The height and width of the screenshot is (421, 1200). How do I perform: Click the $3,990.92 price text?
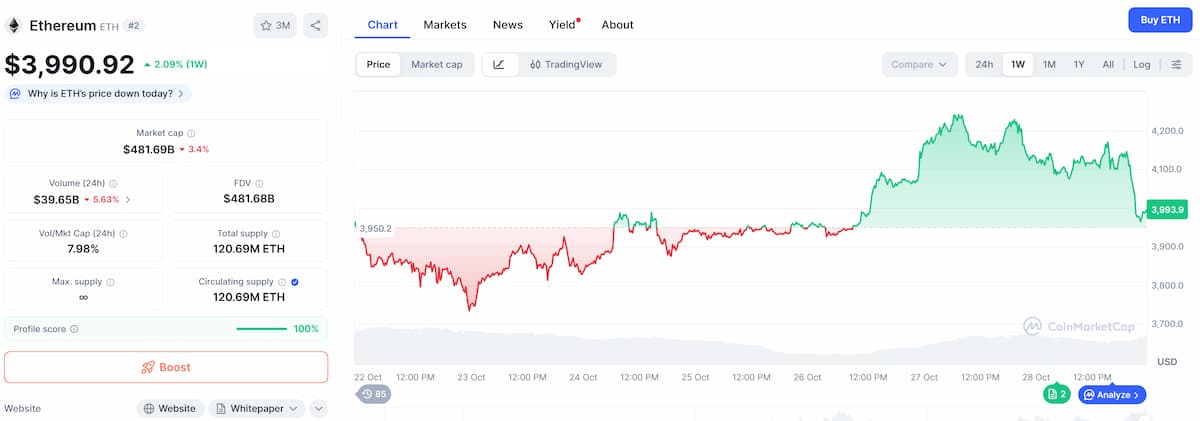pyautogui.click(x=69, y=65)
